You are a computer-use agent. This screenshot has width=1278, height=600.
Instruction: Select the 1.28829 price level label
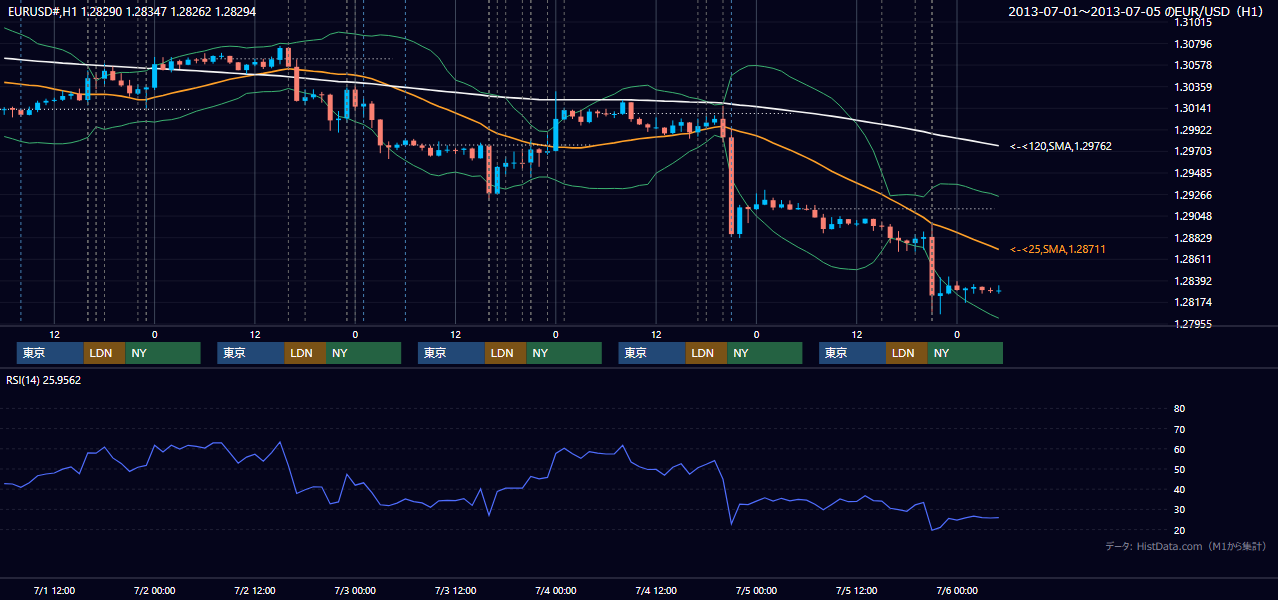[1193, 238]
